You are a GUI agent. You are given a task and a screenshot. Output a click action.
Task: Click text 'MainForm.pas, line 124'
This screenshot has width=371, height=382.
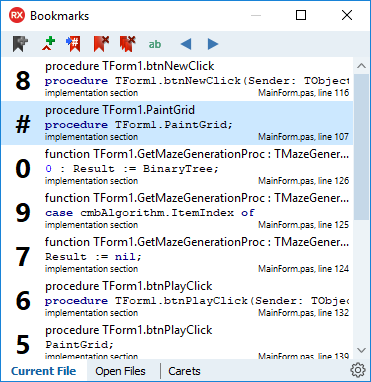(304, 269)
